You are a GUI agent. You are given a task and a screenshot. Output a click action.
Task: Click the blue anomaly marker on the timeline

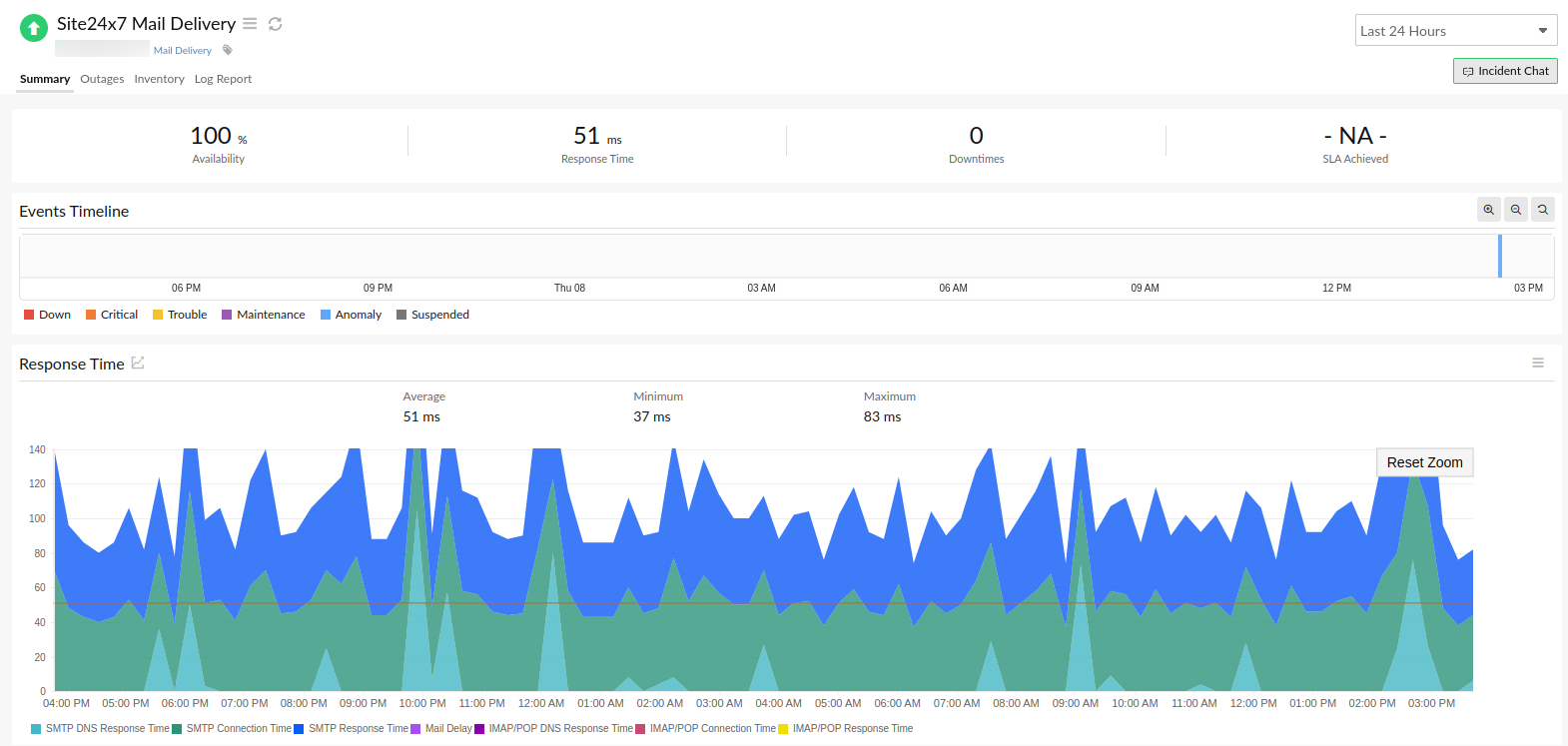pyautogui.click(x=1499, y=256)
